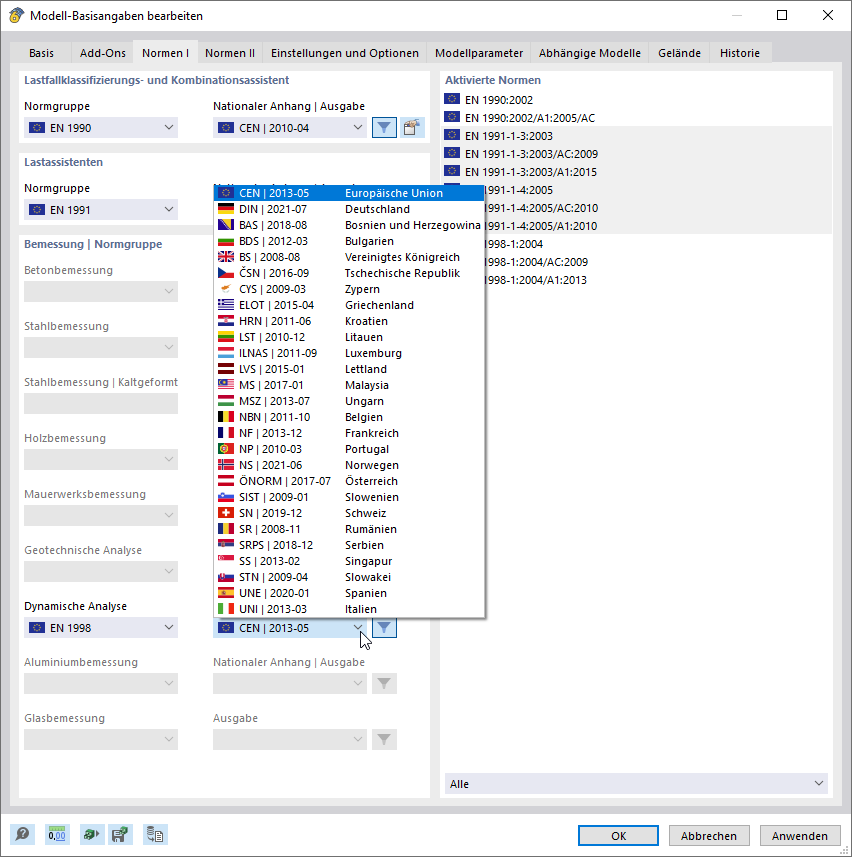Screen dimensions: 852x857
Task: Click the settings icon beside the EN 1990 filter
Action: 412,128
